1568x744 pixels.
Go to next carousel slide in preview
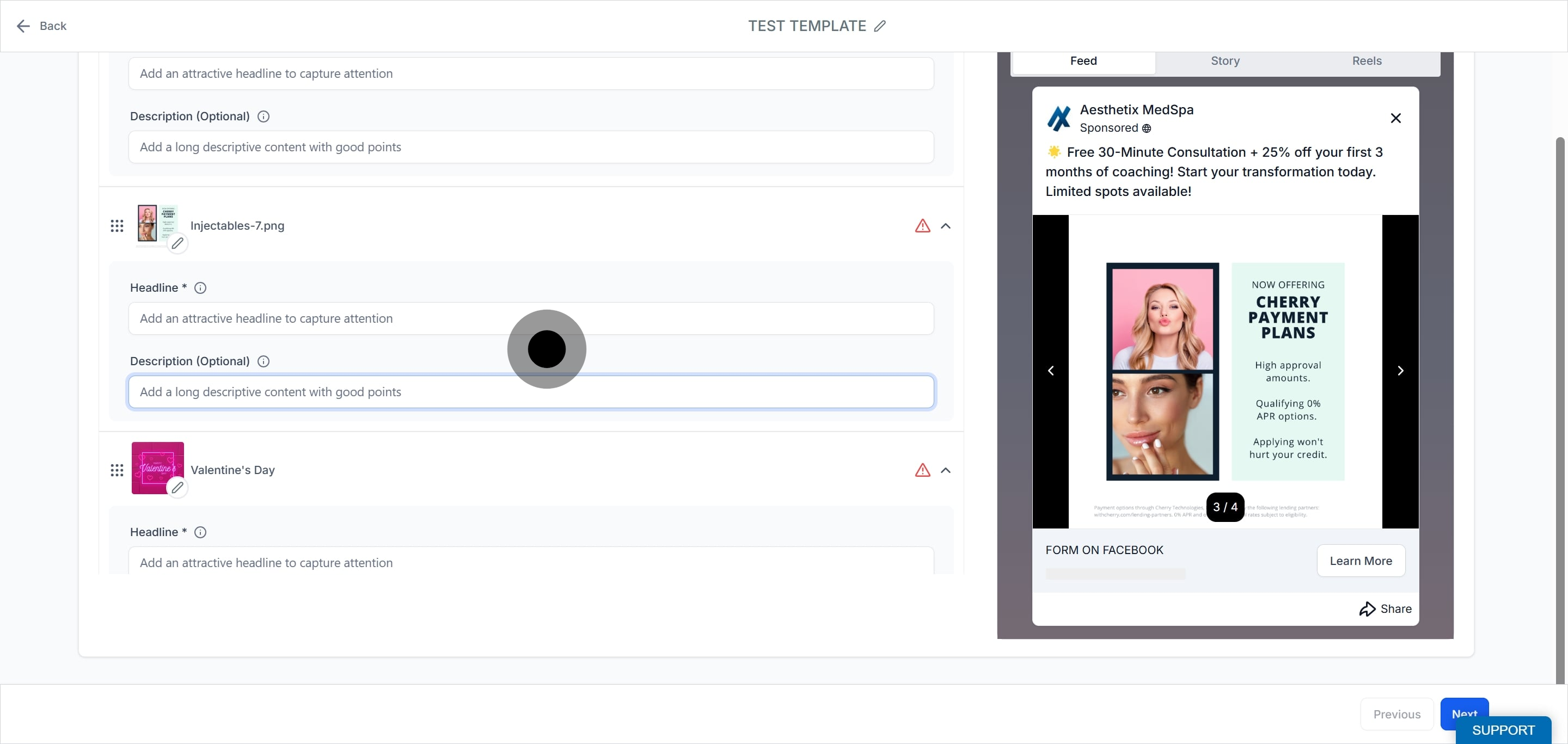[1400, 371]
